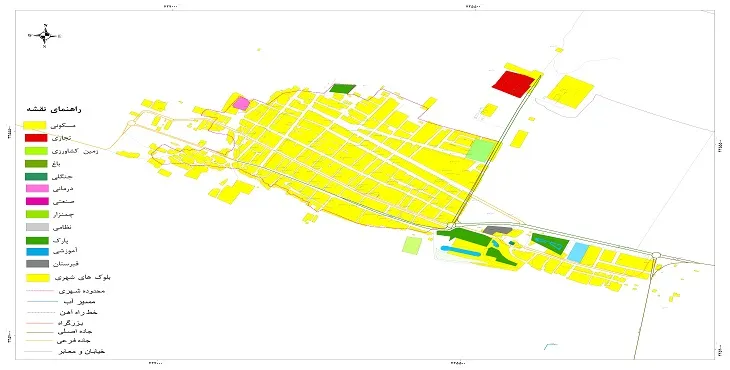Click the red تجاری legend swatch
This screenshot has width=730, height=370.
point(36,138)
